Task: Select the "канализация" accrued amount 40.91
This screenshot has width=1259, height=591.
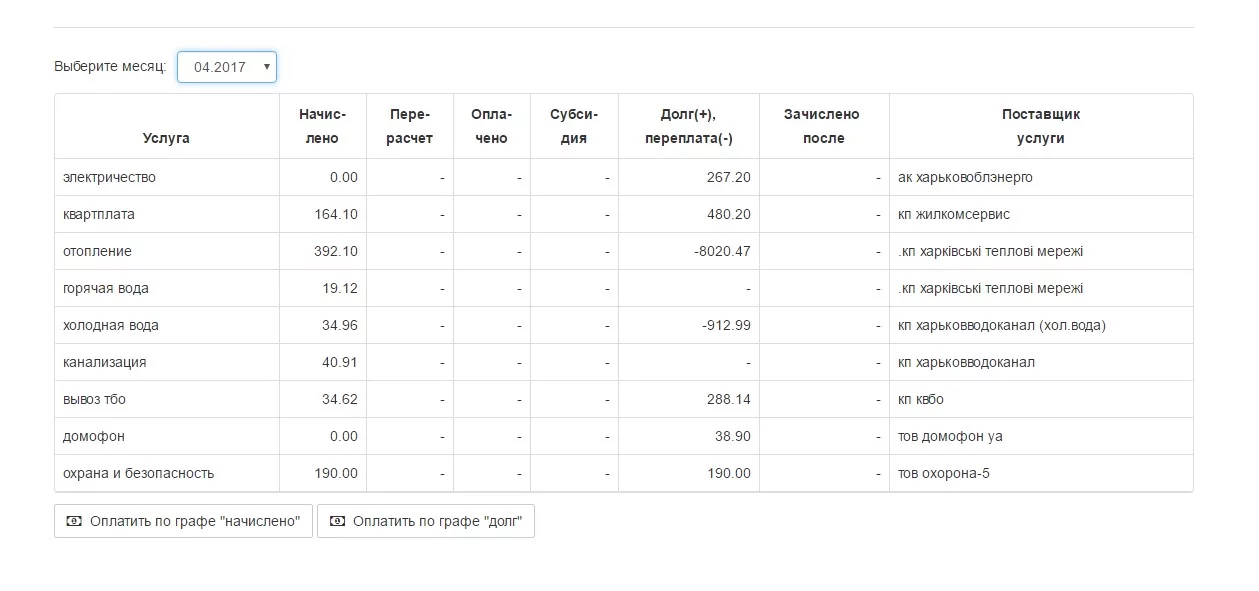Action: [340, 362]
